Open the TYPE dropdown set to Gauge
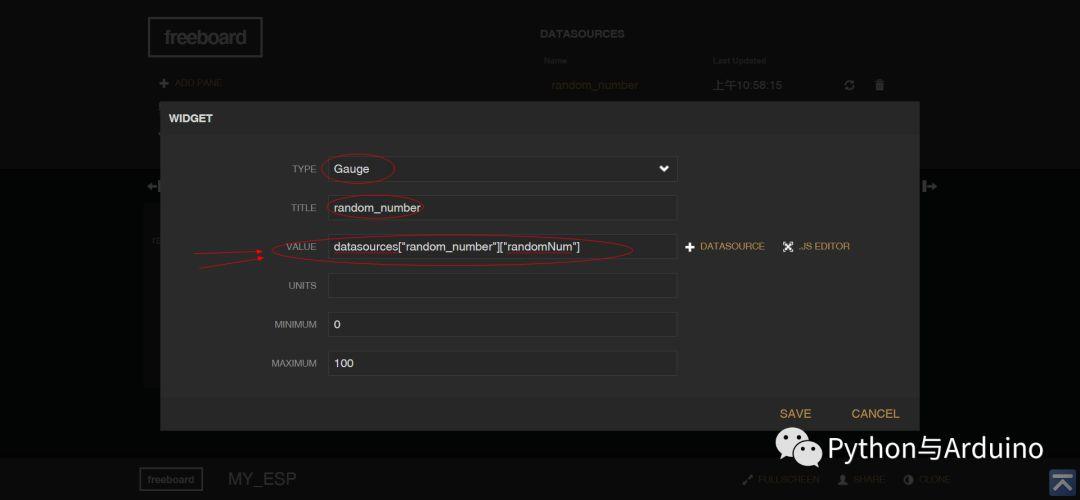 [502, 169]
